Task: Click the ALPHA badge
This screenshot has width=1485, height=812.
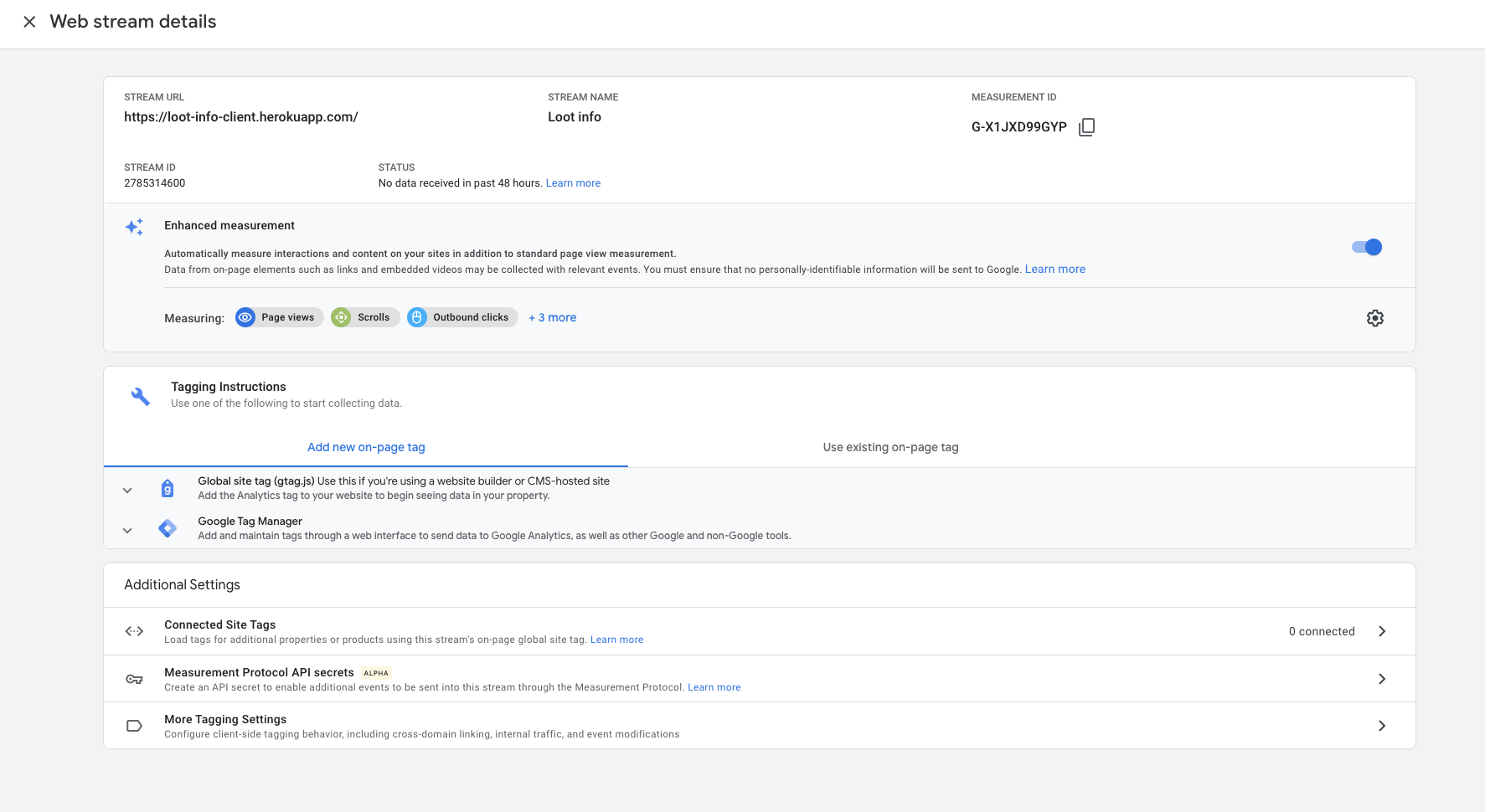Action: (376, 673)
